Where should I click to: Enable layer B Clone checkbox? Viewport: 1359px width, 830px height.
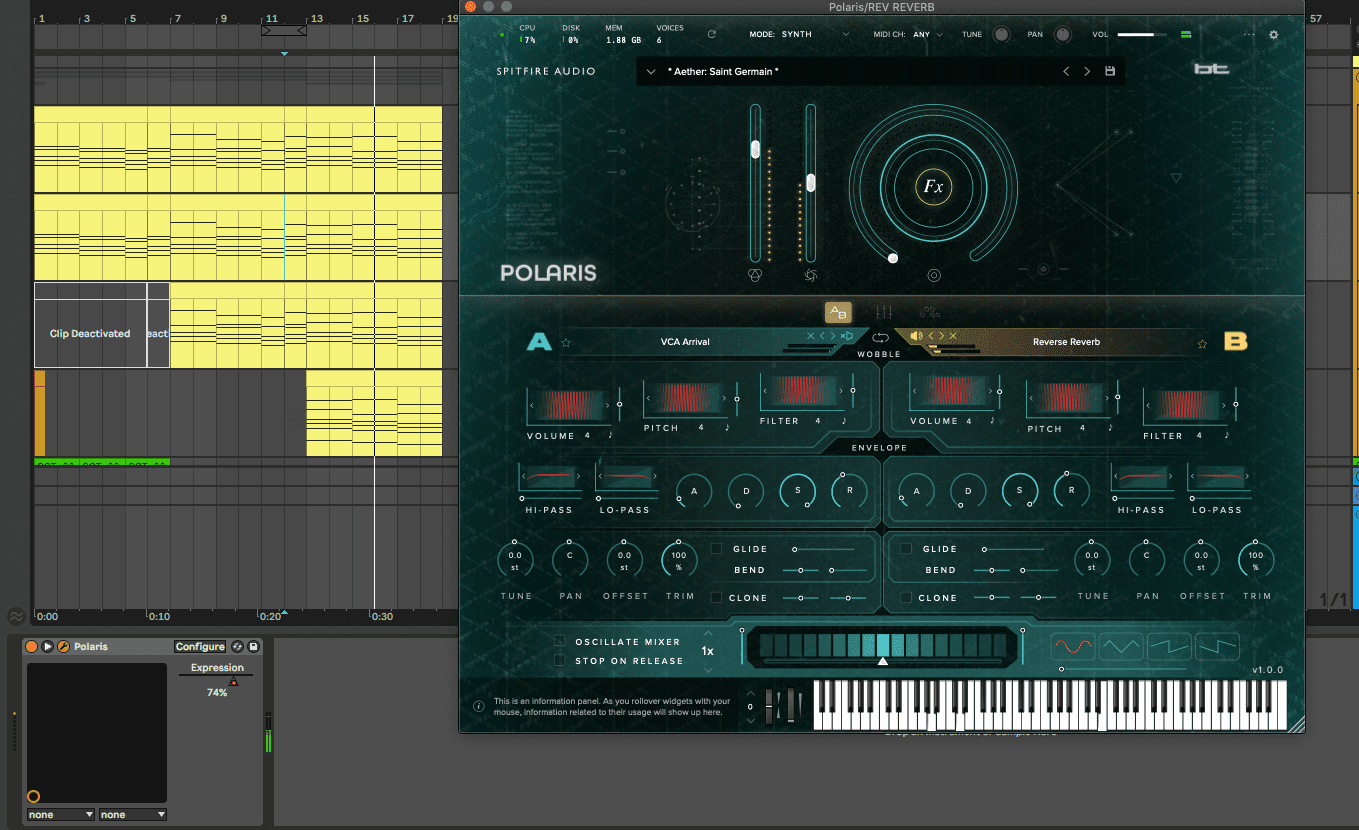pyautogui.click(x=906, y=598)
